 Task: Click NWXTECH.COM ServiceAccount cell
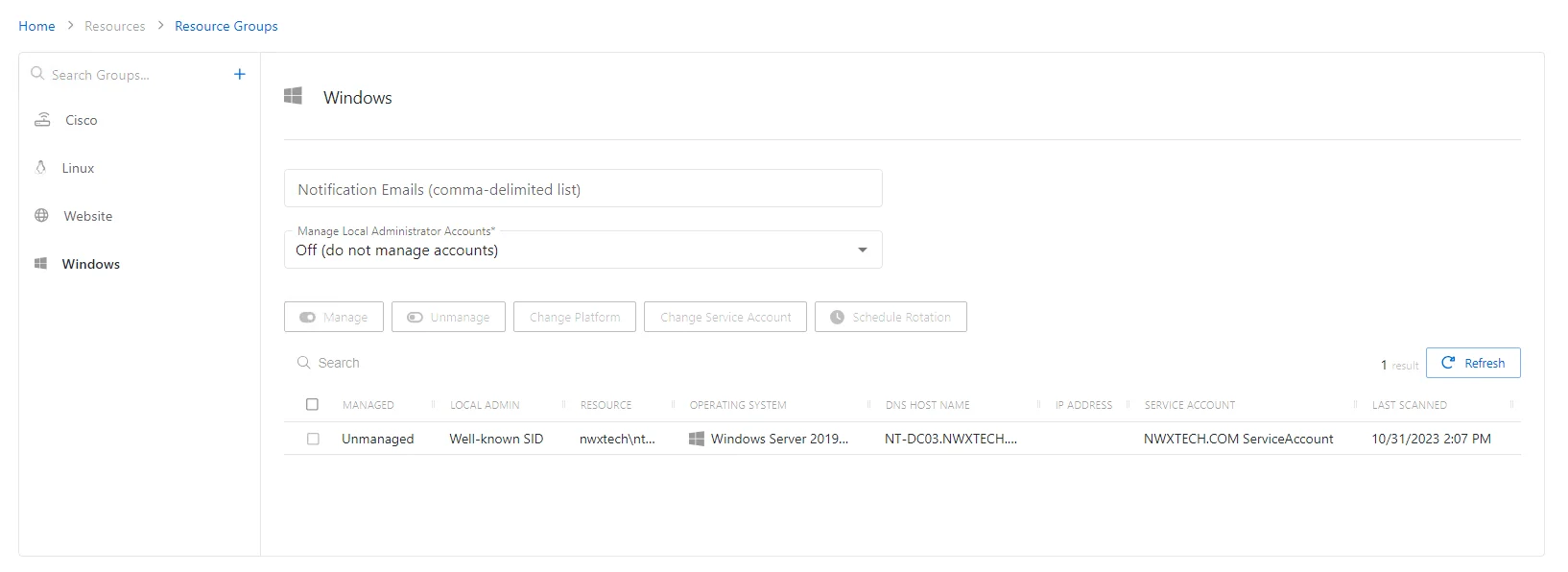[x=1238, y=439]
